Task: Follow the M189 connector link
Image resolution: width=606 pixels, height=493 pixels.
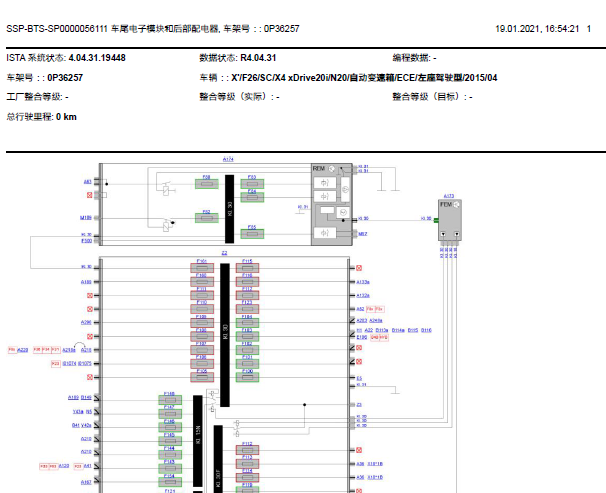Action: [86, 218]
